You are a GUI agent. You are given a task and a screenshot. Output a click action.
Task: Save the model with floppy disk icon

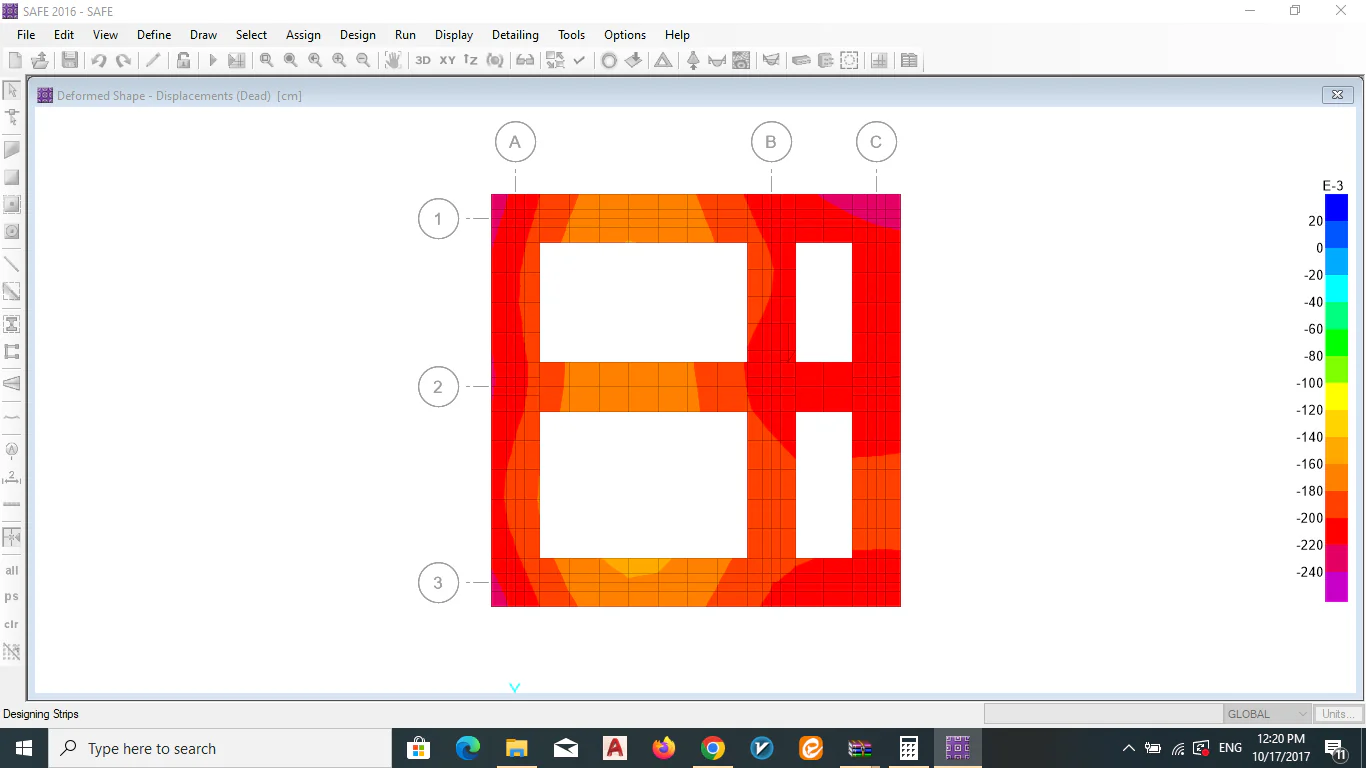[x=70, y=61]
